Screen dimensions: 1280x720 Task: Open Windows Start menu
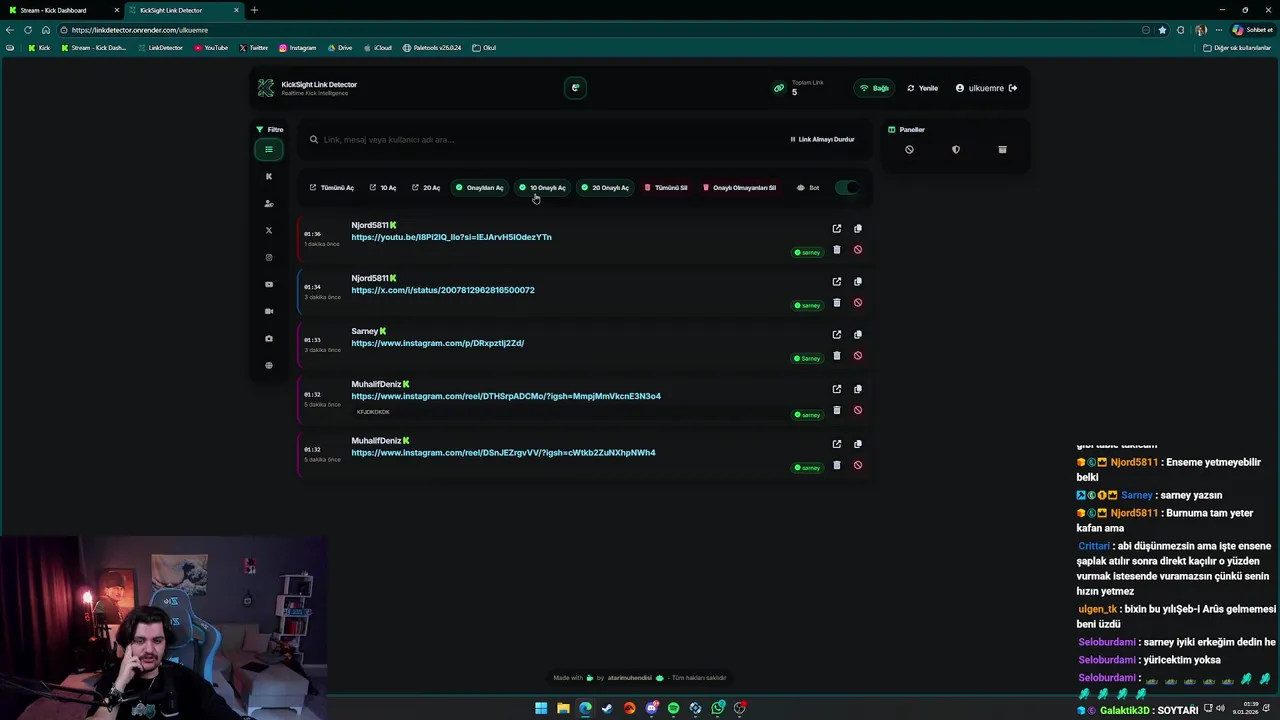coord(541,708)
